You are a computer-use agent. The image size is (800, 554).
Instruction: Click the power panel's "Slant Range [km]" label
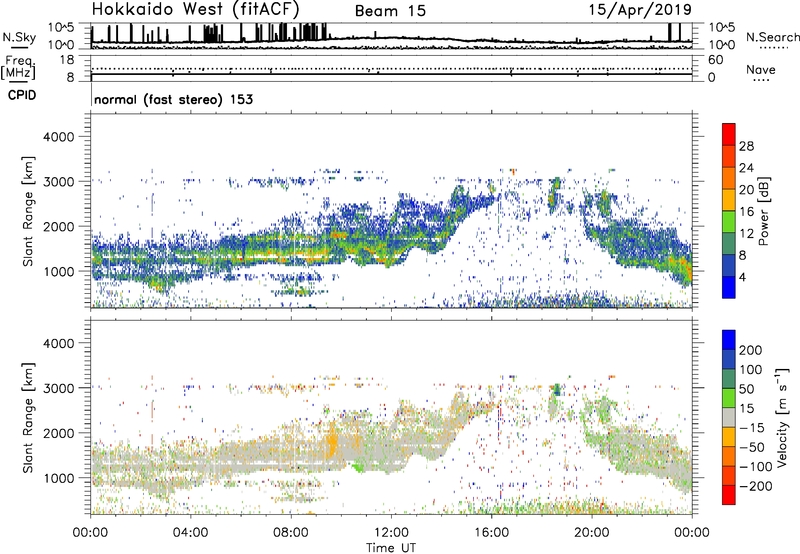[x=28, y=211]
